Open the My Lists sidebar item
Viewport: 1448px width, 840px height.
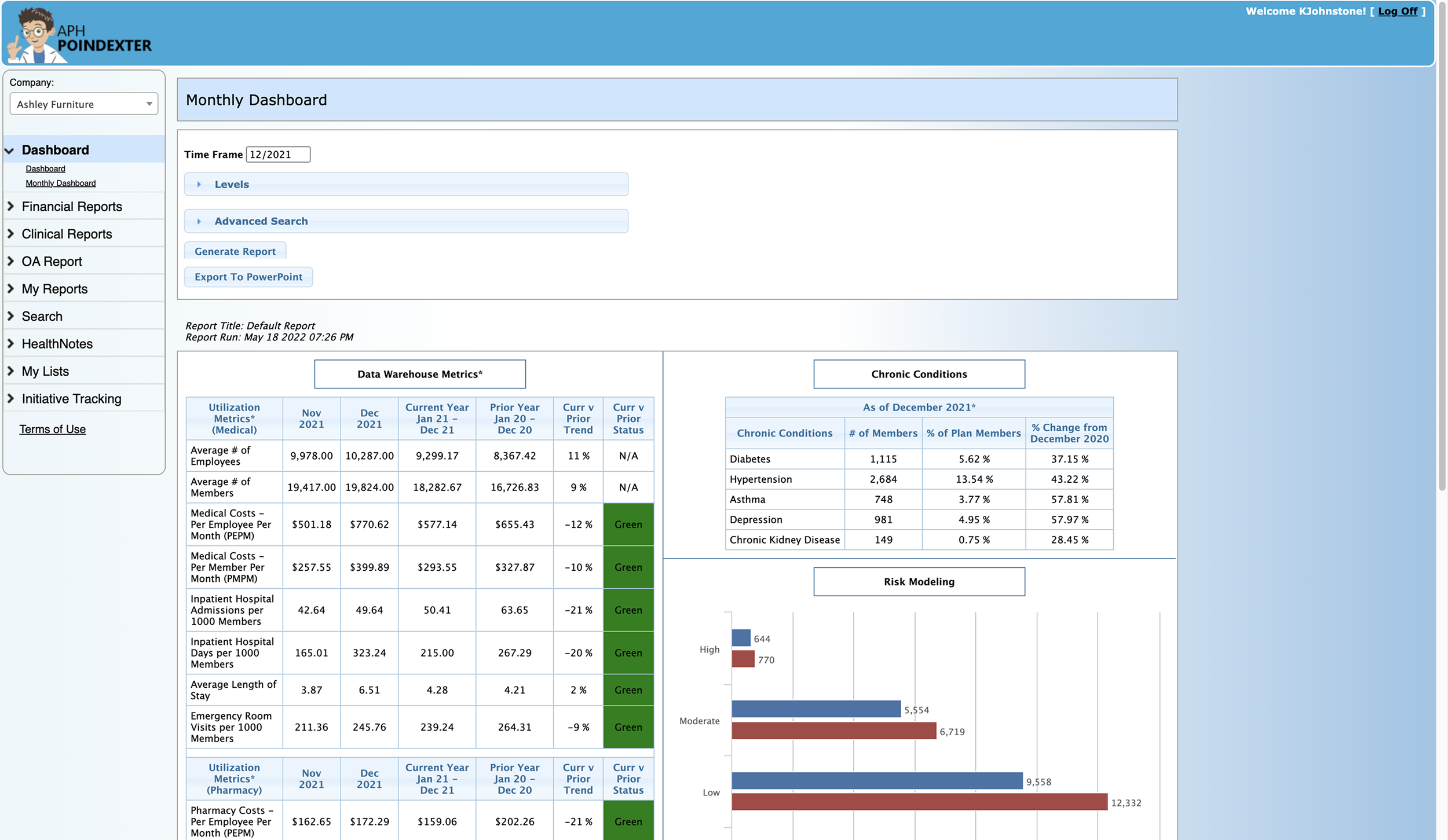pos(45,371)
